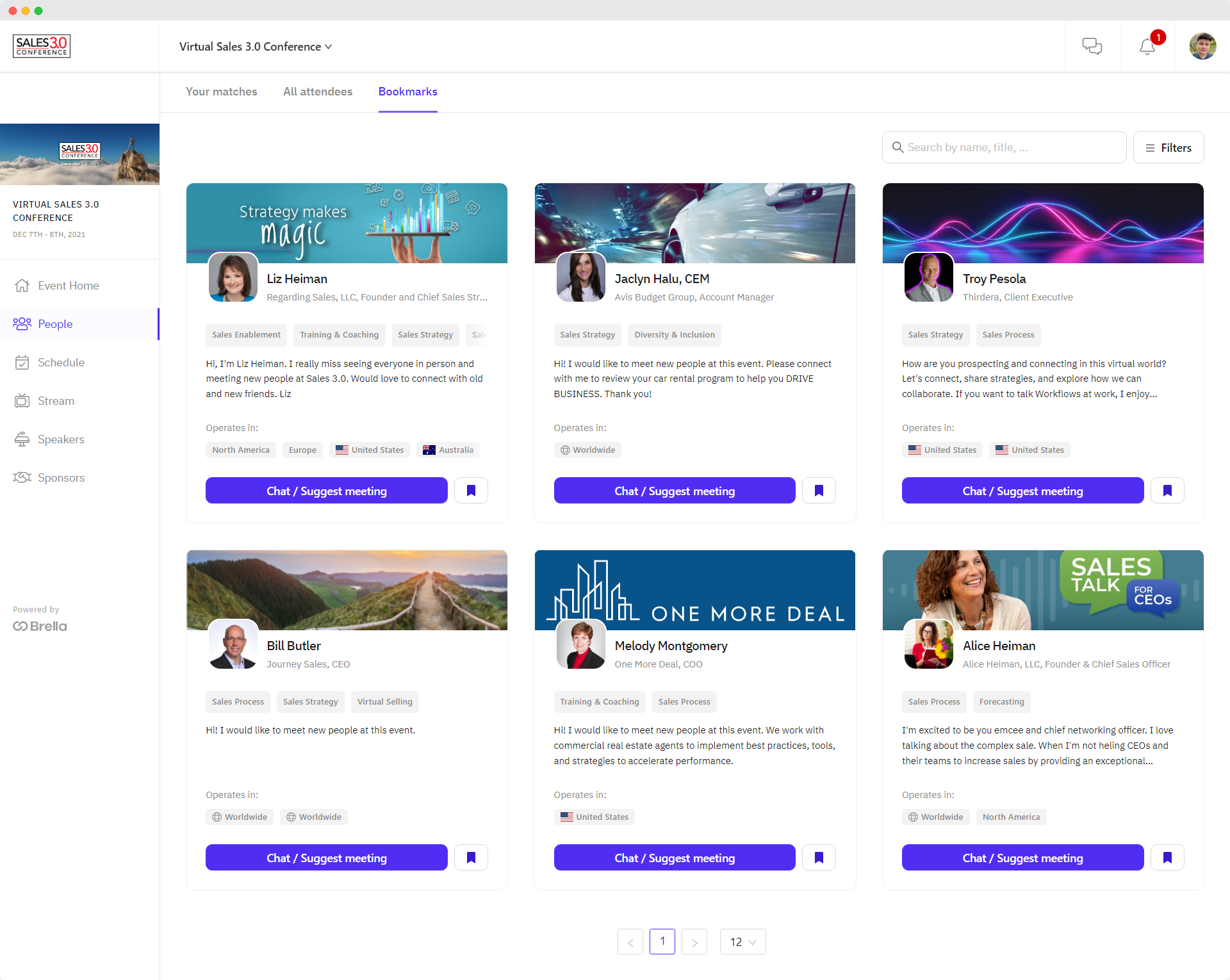Click Jaclyn Halu's Diversity & Inclusion tag
Screen dimensions: 1230x980
click(x=675, y=335)
